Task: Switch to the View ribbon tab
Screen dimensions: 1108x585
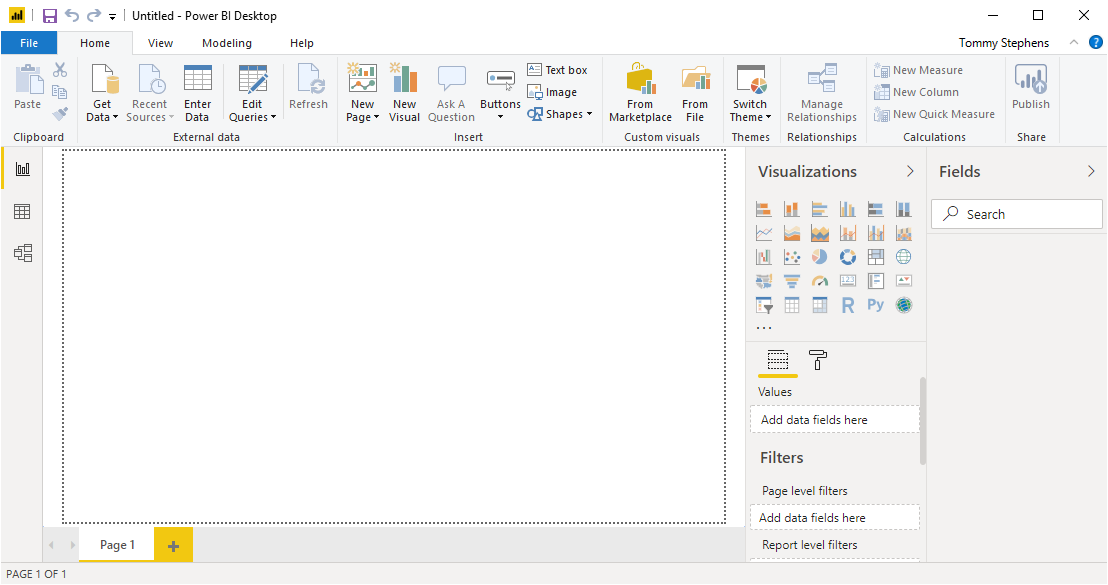Action: tap(160, 43)
